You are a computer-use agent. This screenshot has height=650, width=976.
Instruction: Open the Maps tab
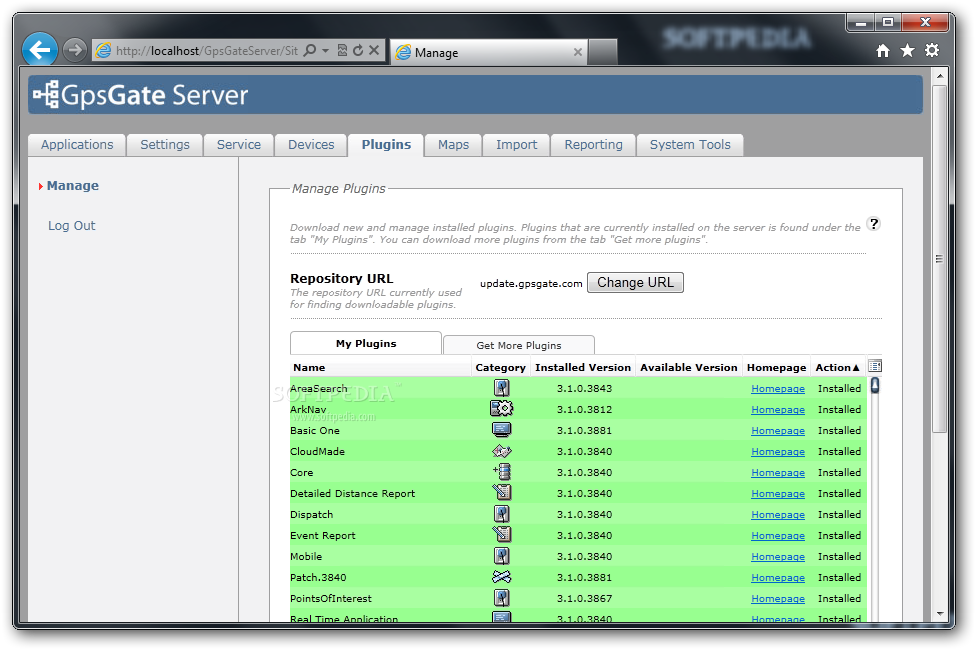point(454,144)
